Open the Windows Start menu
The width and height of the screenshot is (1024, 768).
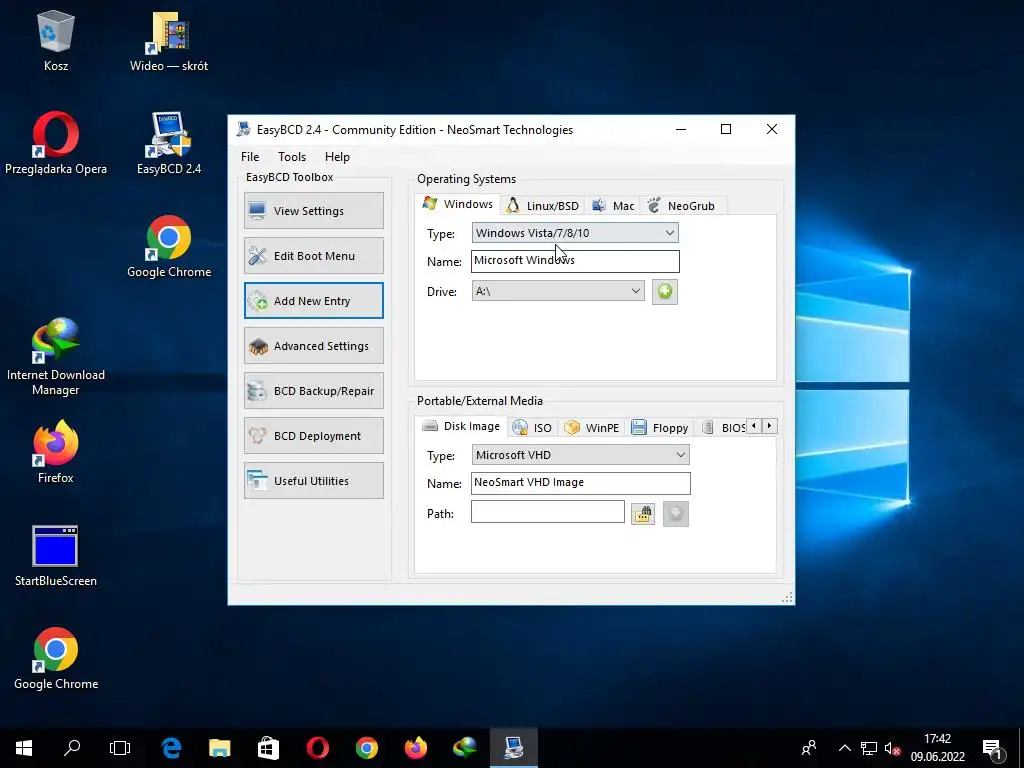point(24,748)
